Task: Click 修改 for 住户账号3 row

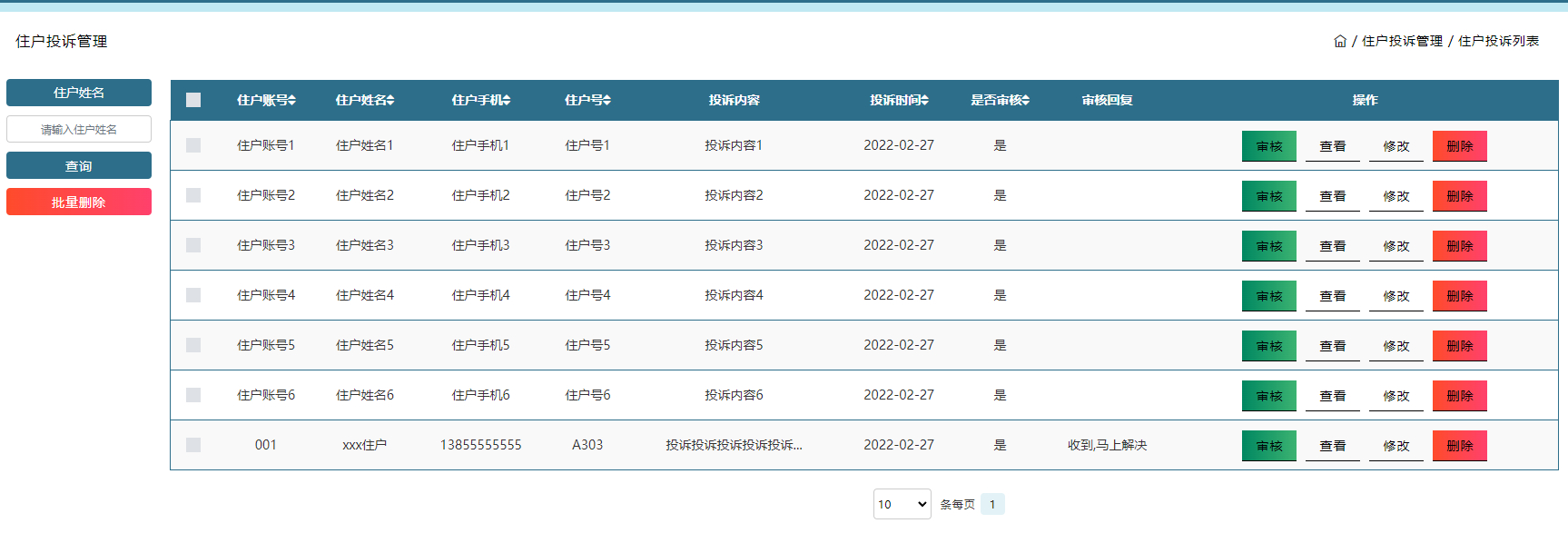Action: (x=1396, y=246)
